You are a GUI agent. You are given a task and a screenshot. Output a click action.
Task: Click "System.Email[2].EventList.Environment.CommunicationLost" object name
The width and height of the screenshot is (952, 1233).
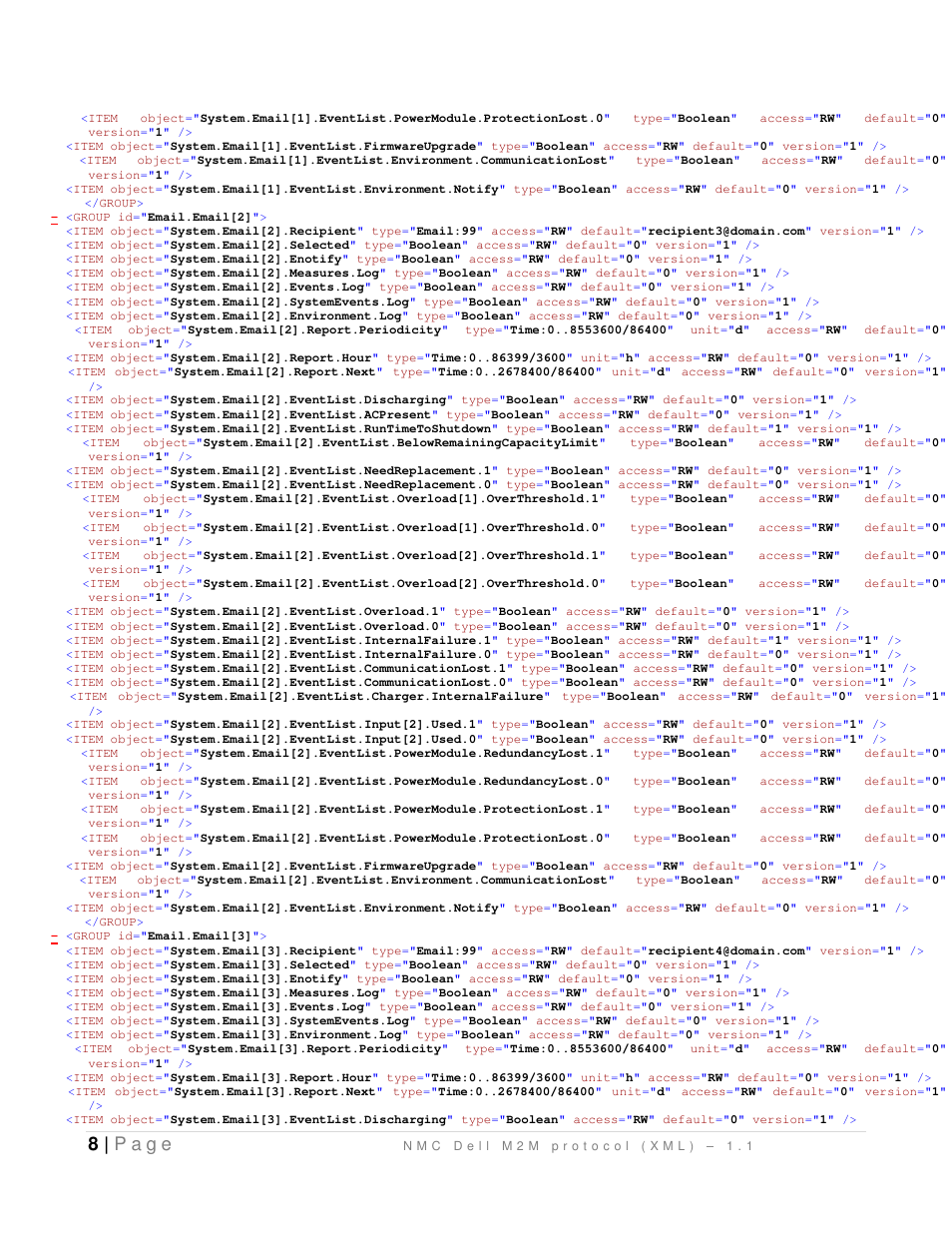[x=402, y=881]
